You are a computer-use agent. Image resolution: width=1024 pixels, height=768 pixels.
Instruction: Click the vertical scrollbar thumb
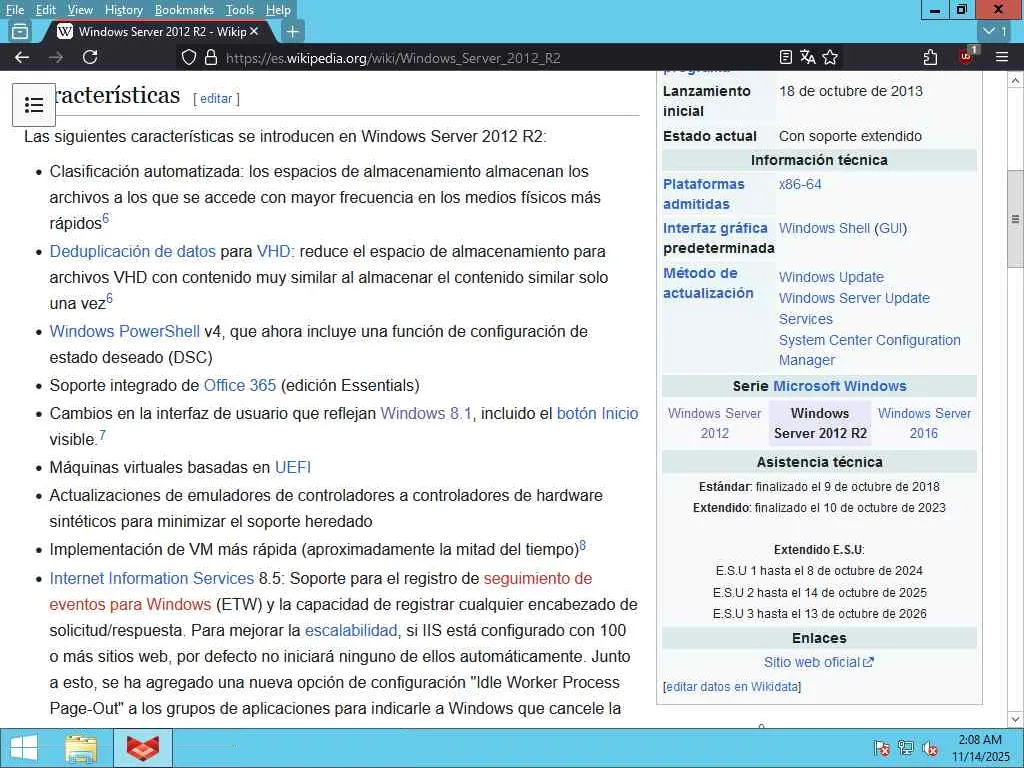[1015, 220]
